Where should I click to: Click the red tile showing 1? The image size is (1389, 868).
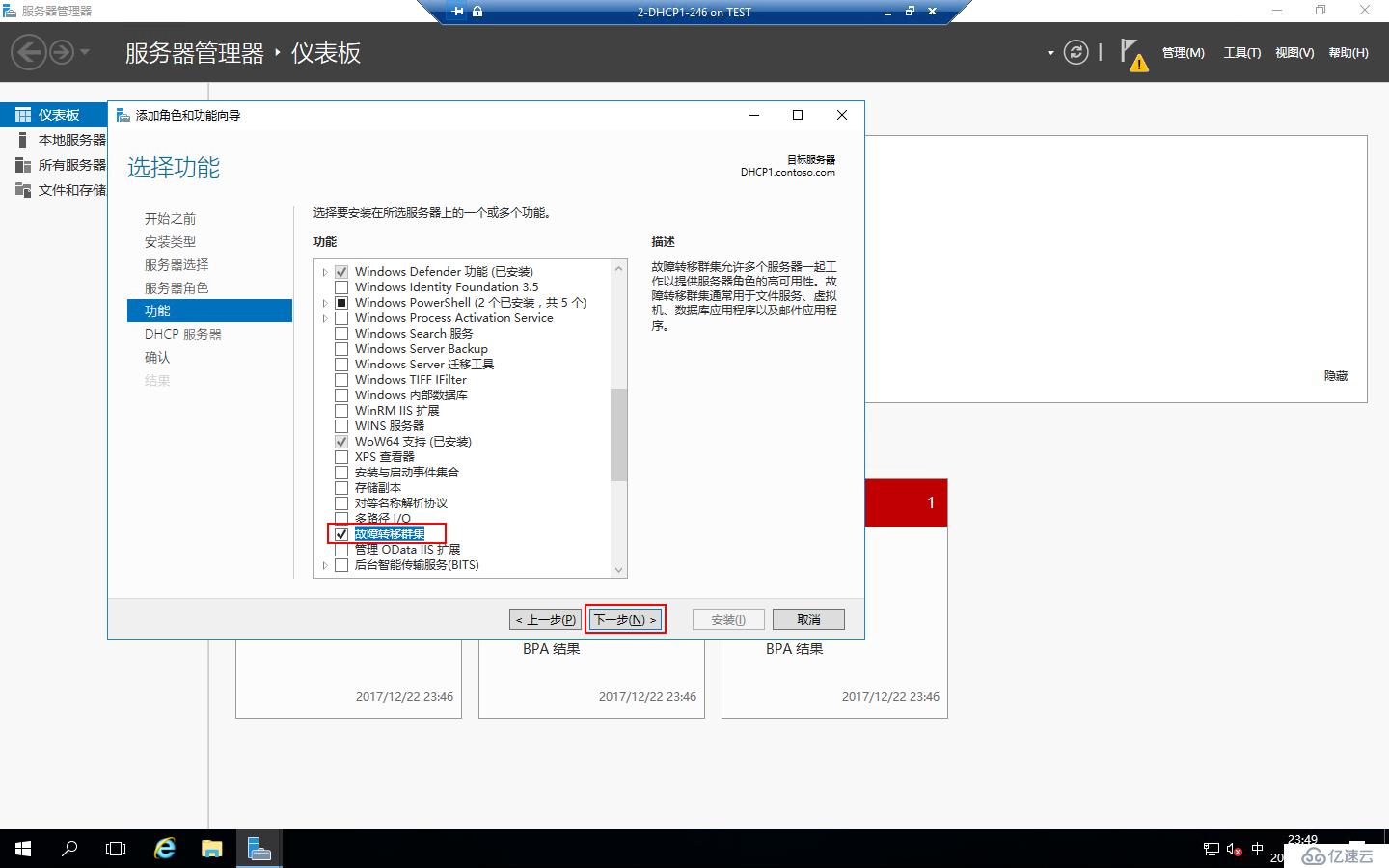click(x=906, y=502)
